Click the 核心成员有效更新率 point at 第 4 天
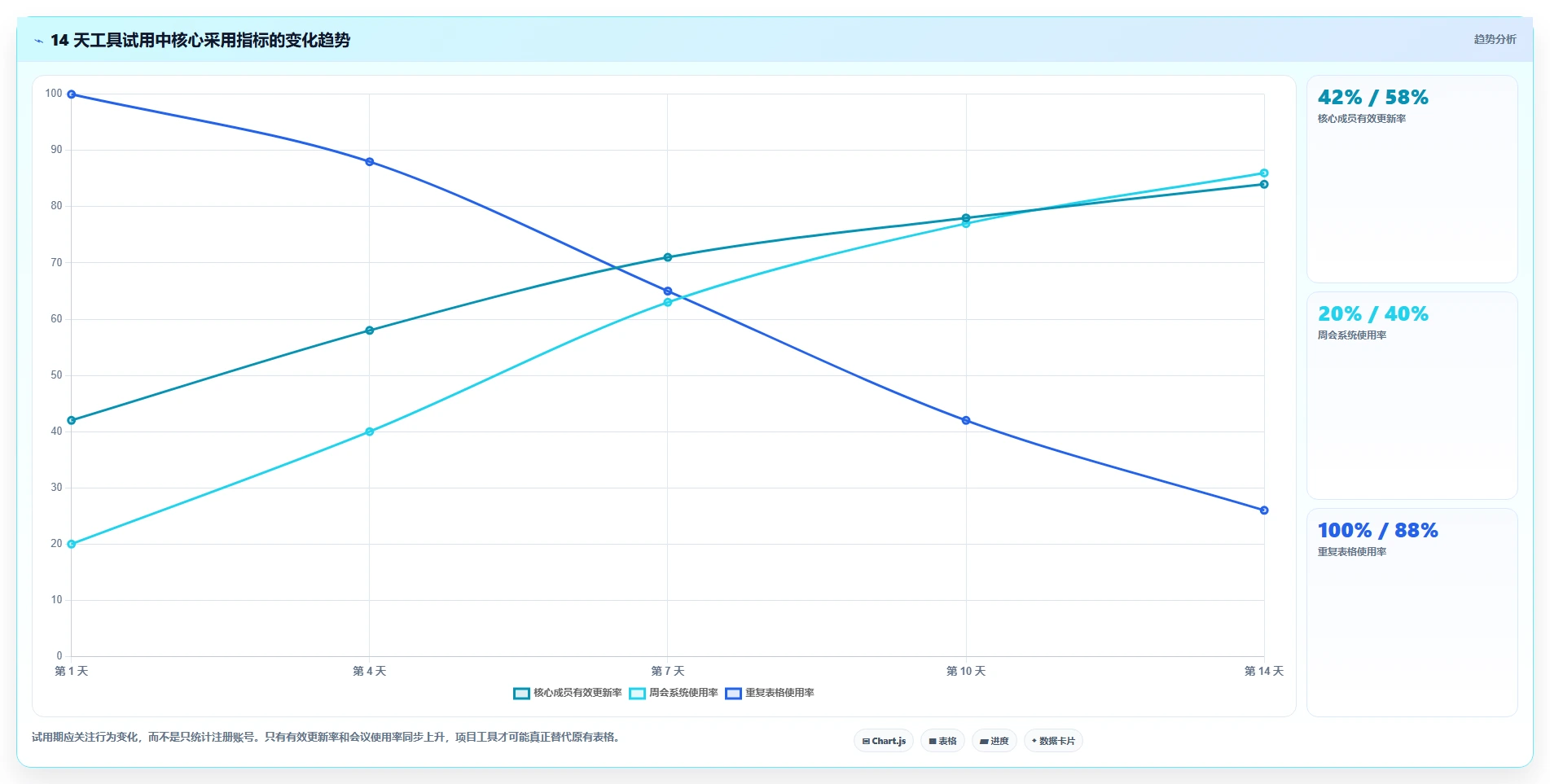Screen dimensions: 1550x784 (x=370, y=331)
